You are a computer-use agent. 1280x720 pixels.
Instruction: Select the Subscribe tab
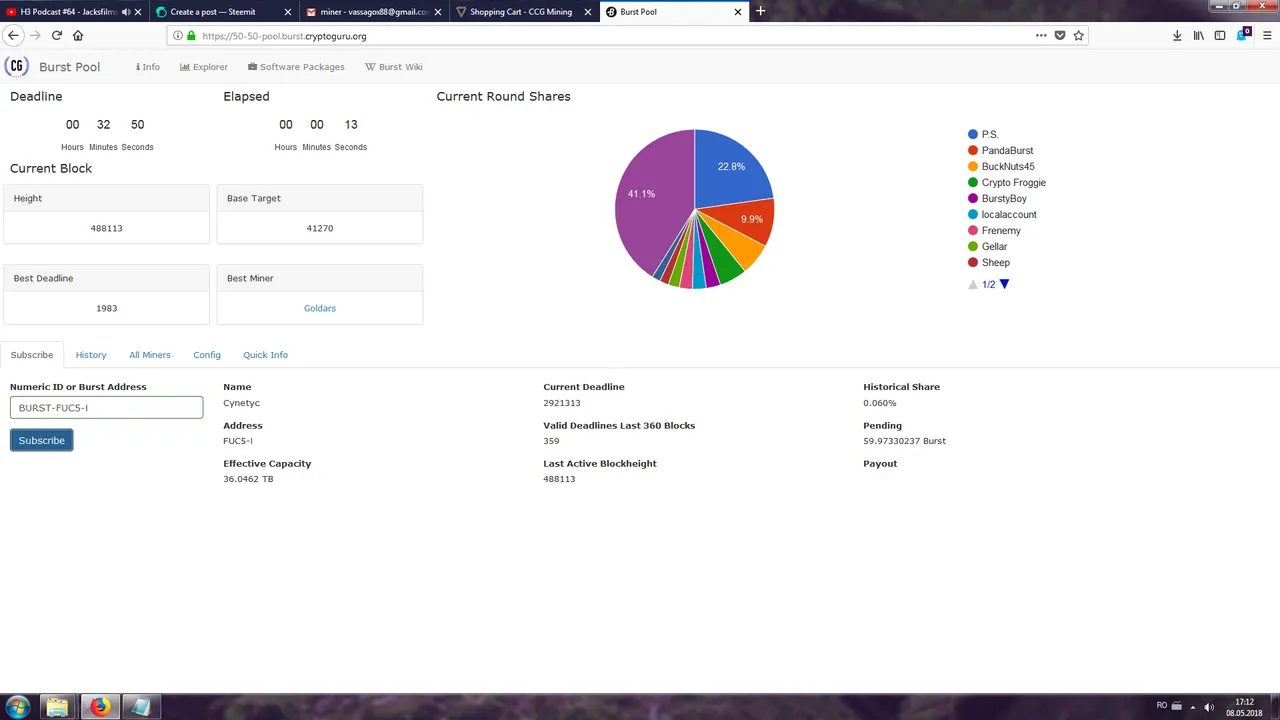32,355
